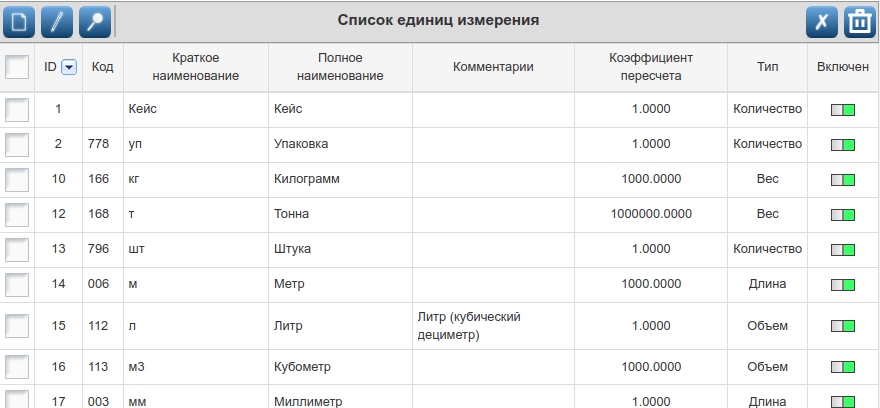Viewport: 880px width, 408px height.
Task: Toggle the enabled switch for Литр
Action: 843,326
